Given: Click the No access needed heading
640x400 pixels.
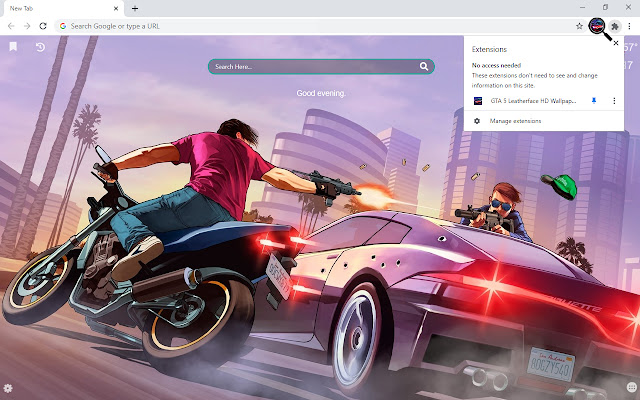Looking at the screenshot, I should [x=496, y=65].
